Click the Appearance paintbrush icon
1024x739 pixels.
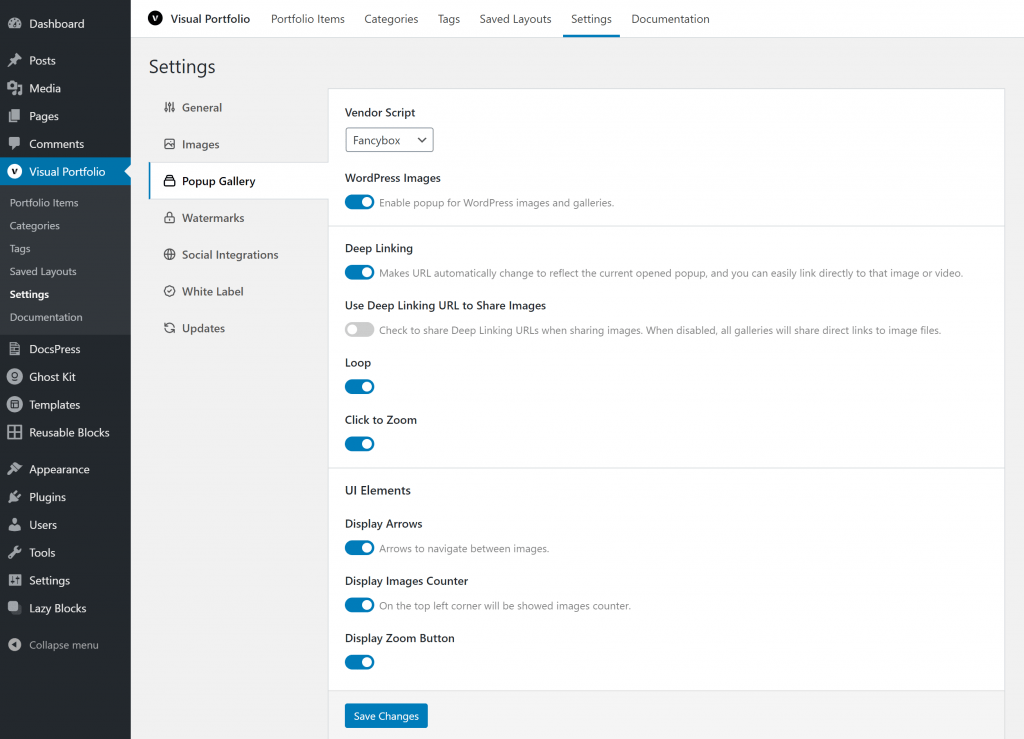point(14,469)
